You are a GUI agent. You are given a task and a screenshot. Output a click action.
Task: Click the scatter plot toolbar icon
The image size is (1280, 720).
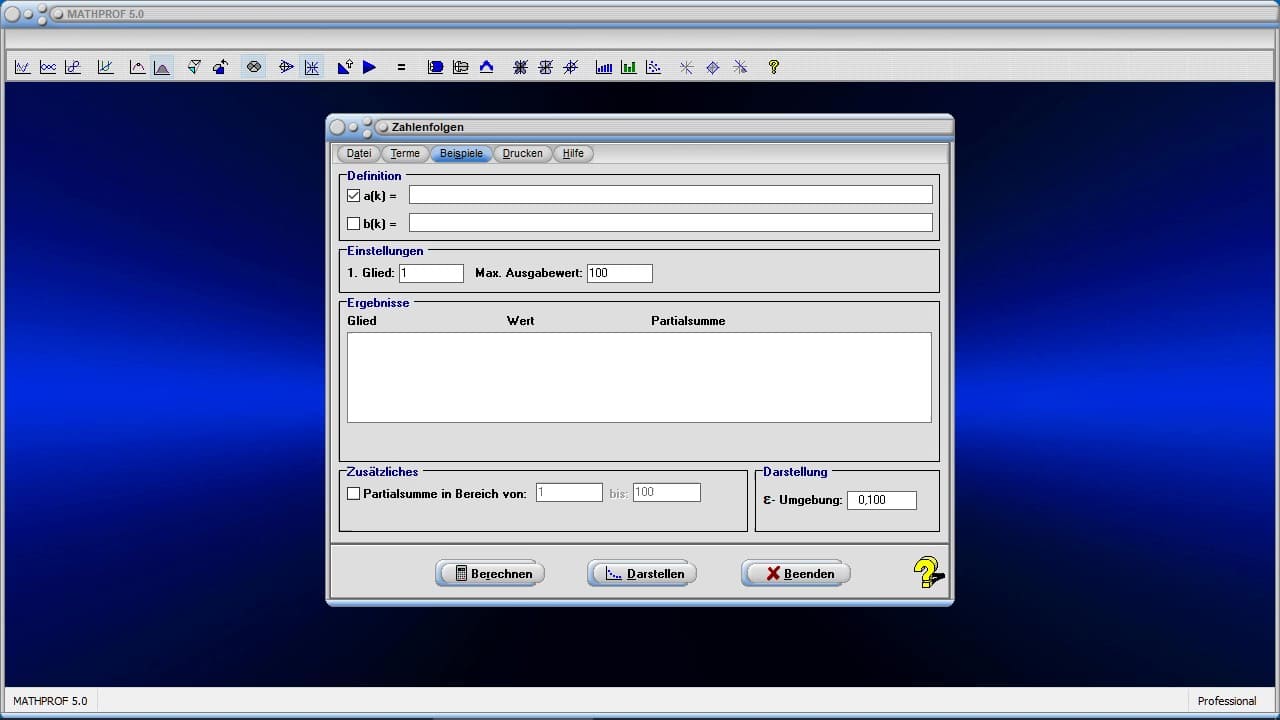tap(653, 67)
